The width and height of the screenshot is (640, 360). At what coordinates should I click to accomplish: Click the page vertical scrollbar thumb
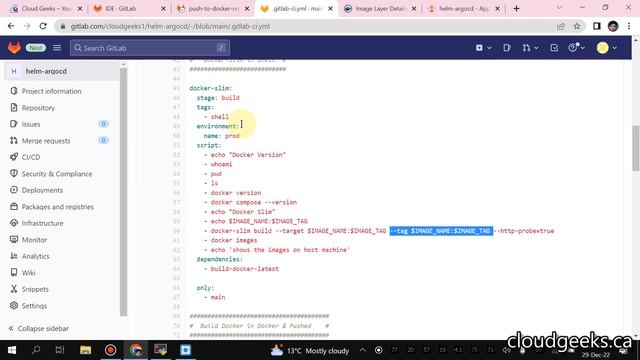(x=636, y=149)
